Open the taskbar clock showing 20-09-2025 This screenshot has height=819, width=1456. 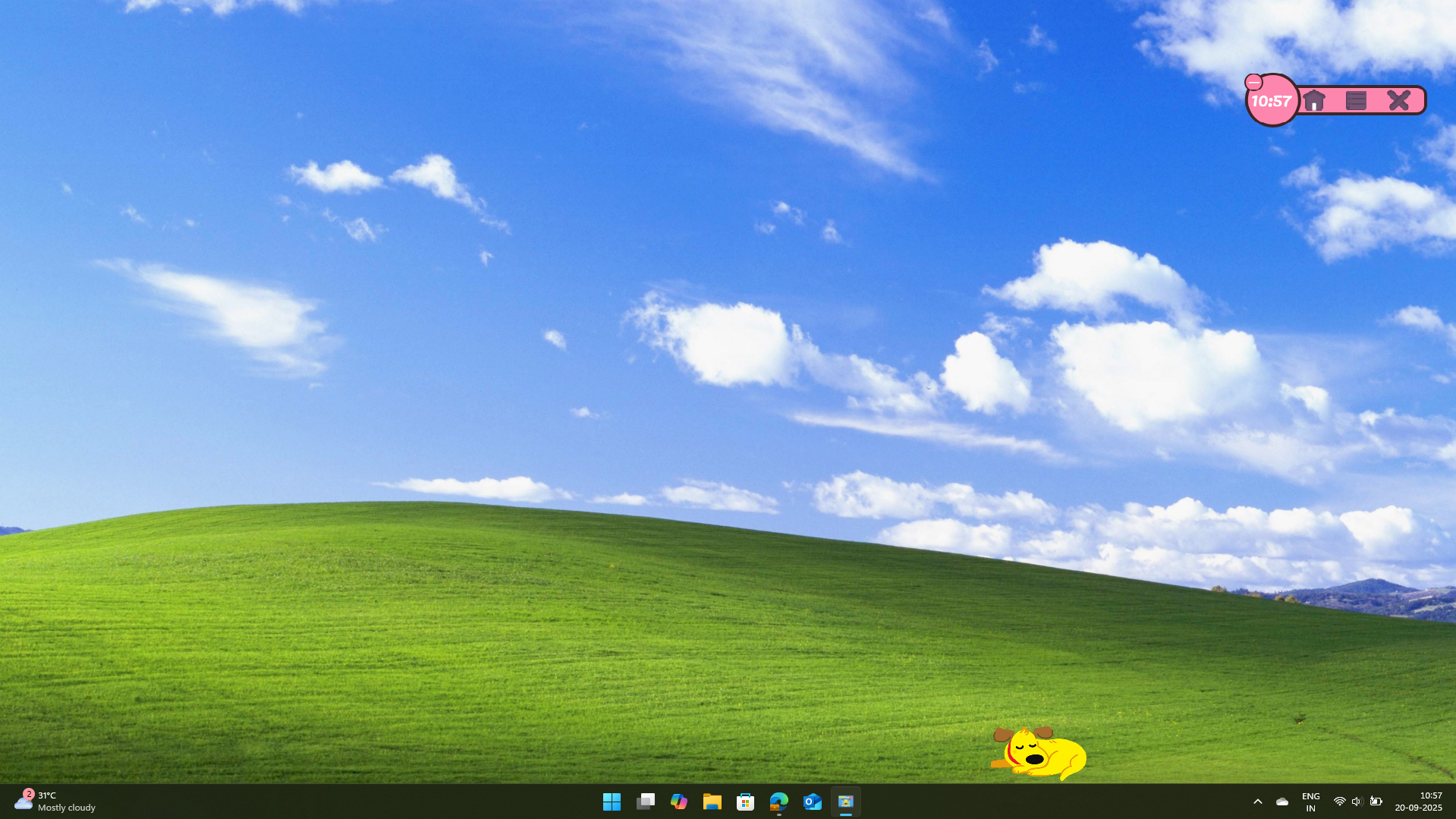click(1418, 802)
